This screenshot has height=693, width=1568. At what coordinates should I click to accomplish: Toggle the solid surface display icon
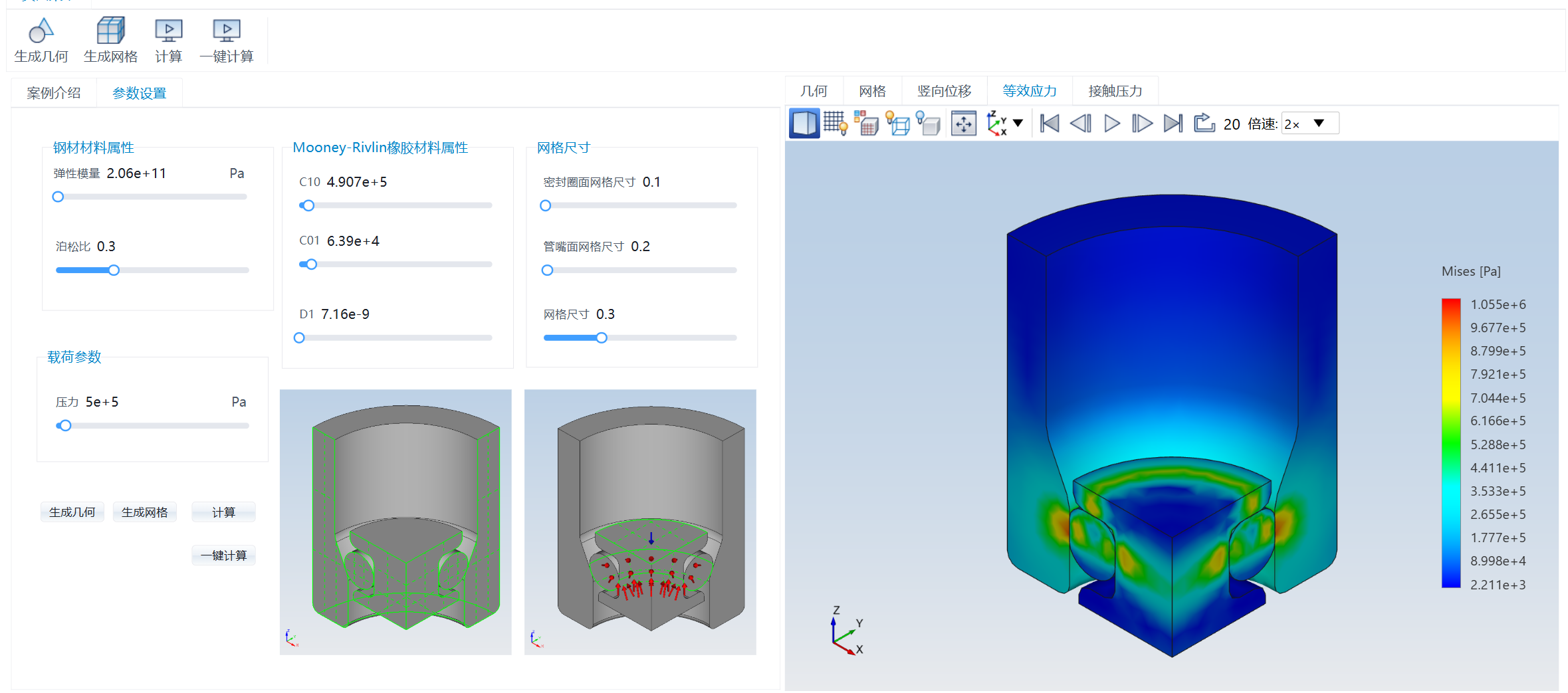(x=804, y=124)
